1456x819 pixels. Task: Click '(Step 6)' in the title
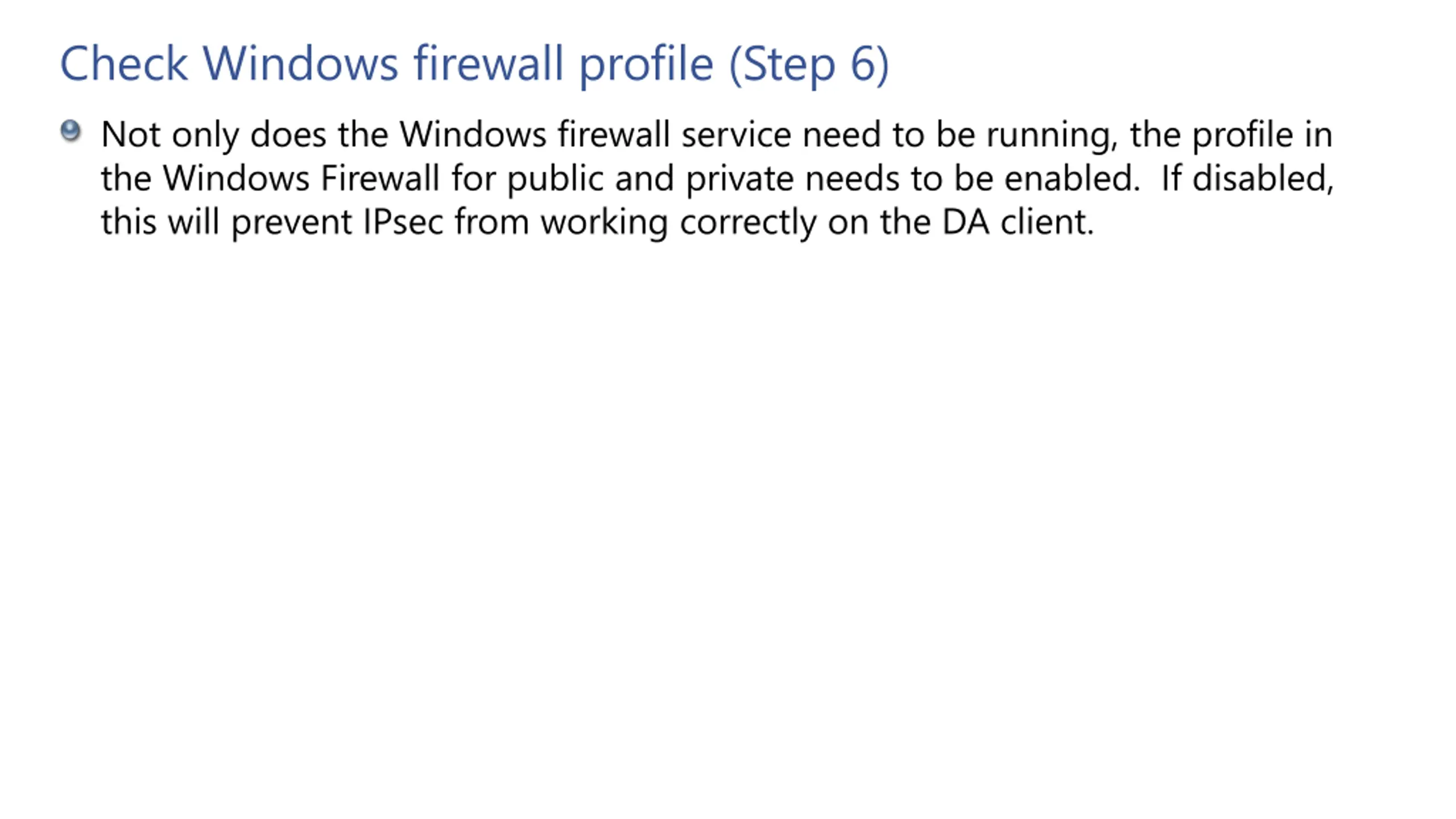pyautogui.click(x=809, y=65)
